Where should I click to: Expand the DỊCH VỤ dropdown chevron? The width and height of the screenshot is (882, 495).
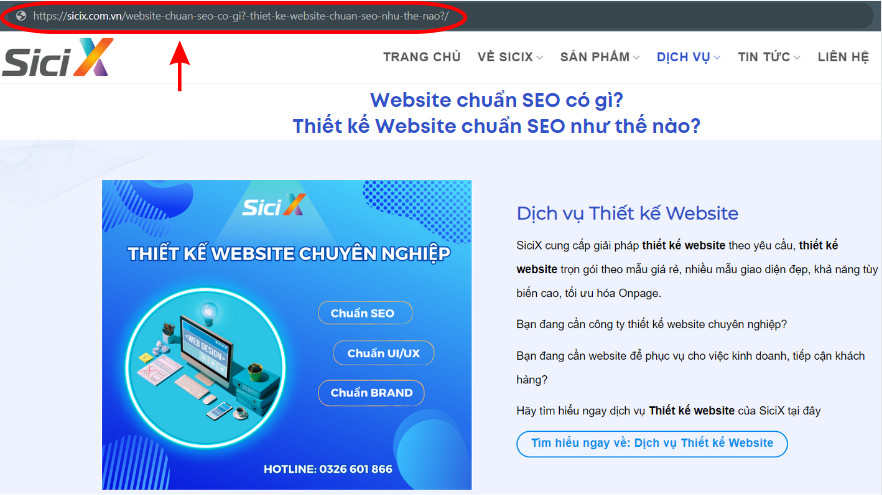click(717, 57)
